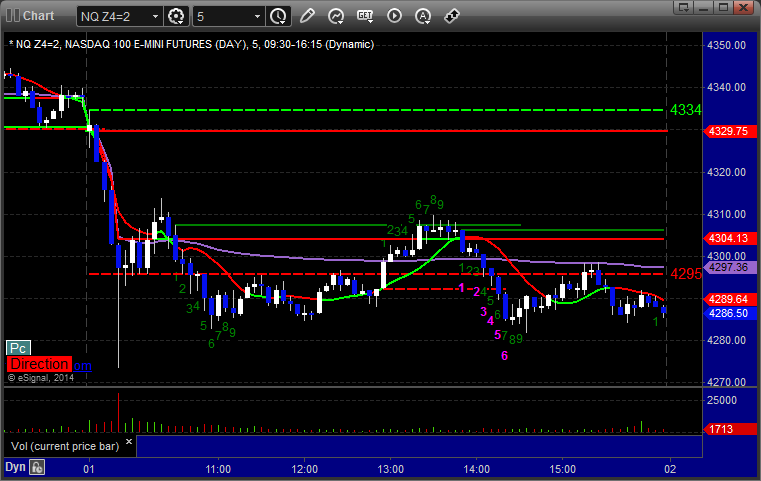Image resolution: width=761 pixels, height=481 pixels.
Task: Click the time-lock icon beside Dyn
Action: tap(37, 467)
